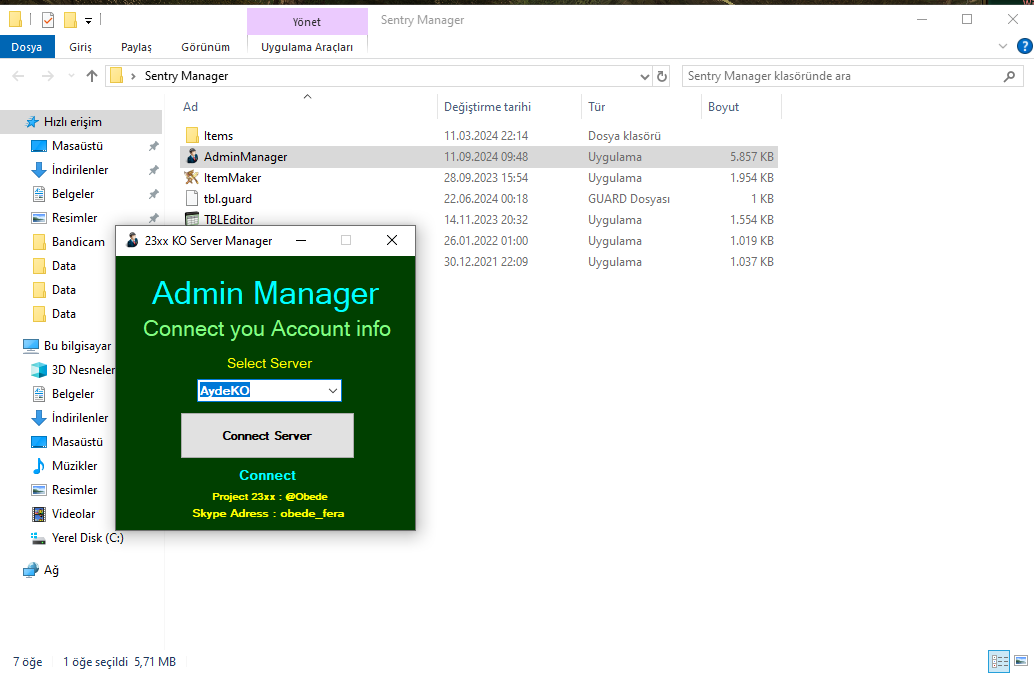Click the up-arrow parent folder icon
Image resolution: width=1034 pixels, height=673 pixels.
pos(92,76)
